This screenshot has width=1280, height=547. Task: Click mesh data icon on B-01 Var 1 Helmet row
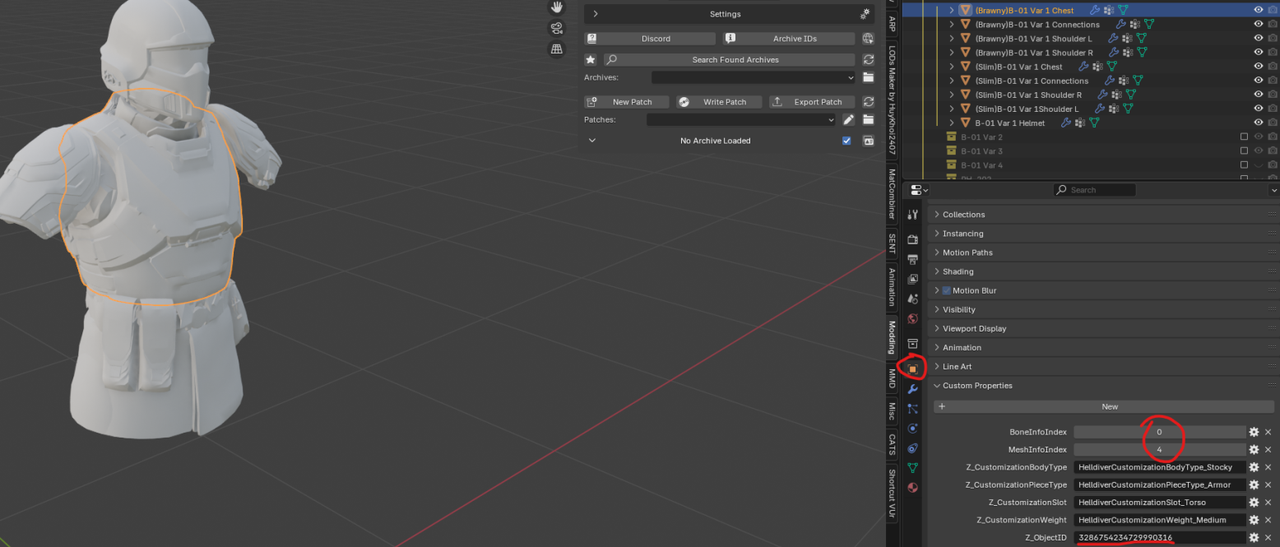[1094, 123]
